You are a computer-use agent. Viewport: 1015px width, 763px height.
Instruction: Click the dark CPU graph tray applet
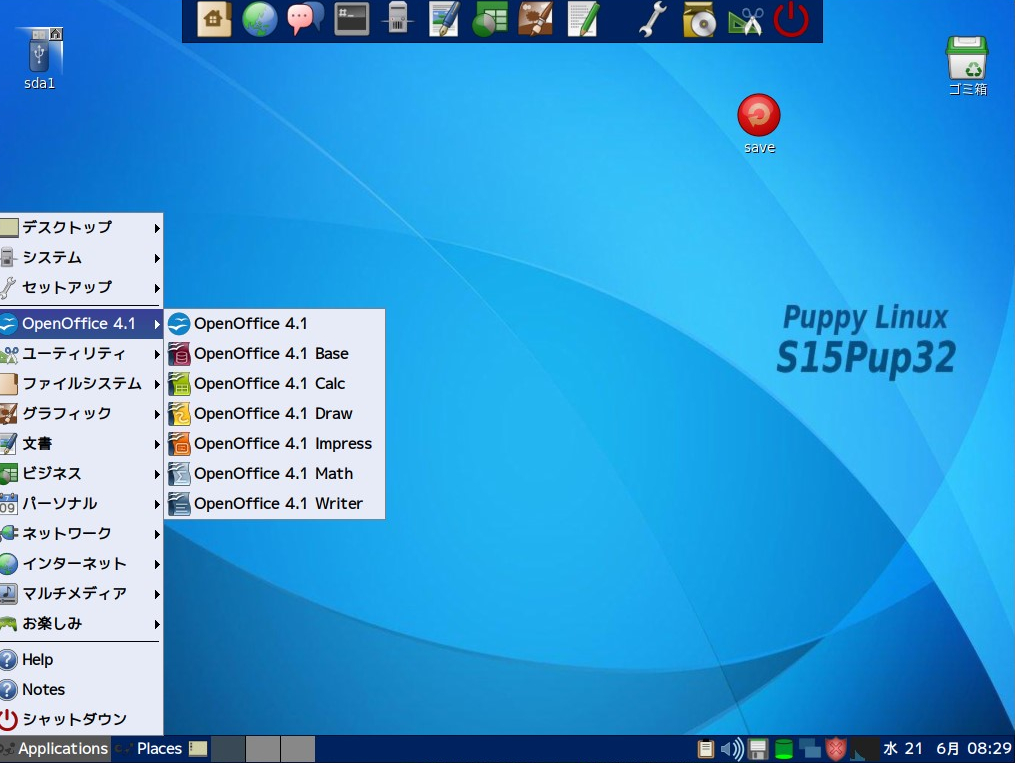coord(864,749)
